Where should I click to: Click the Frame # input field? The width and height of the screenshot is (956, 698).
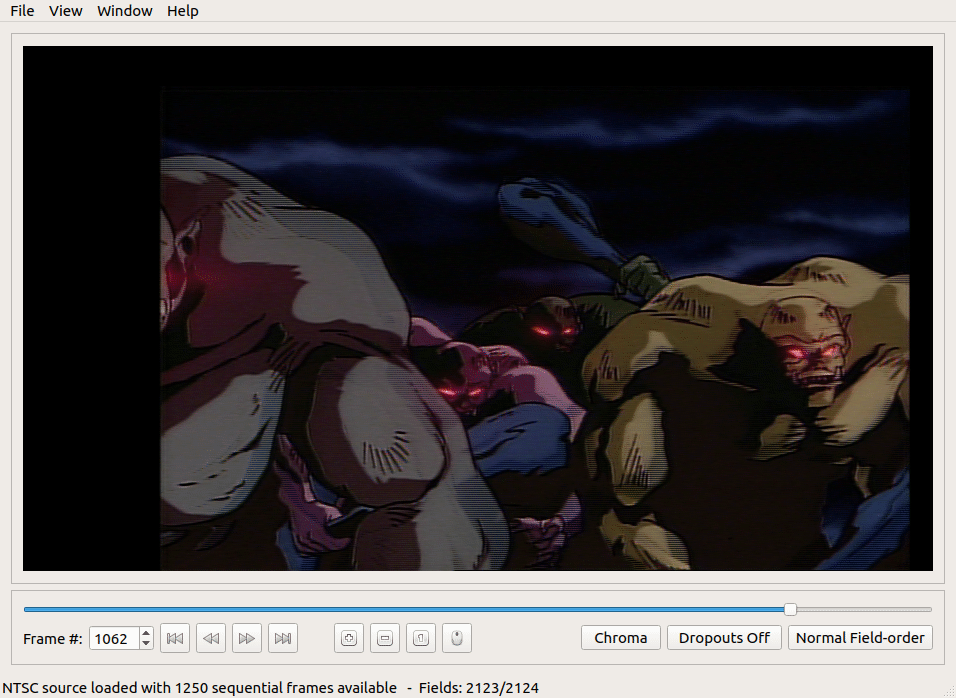click(x=114, y=638)
